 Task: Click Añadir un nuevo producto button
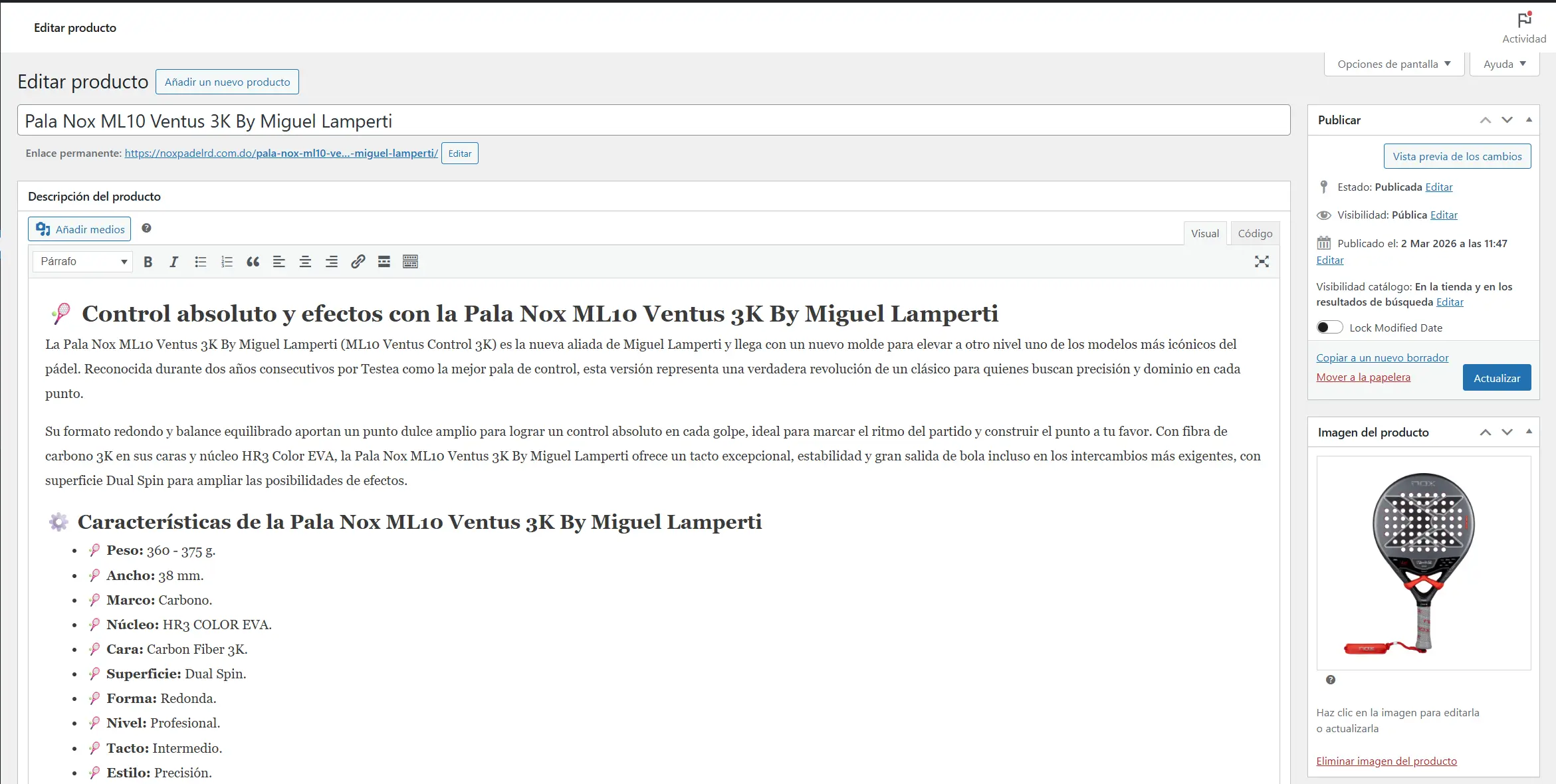227,82
